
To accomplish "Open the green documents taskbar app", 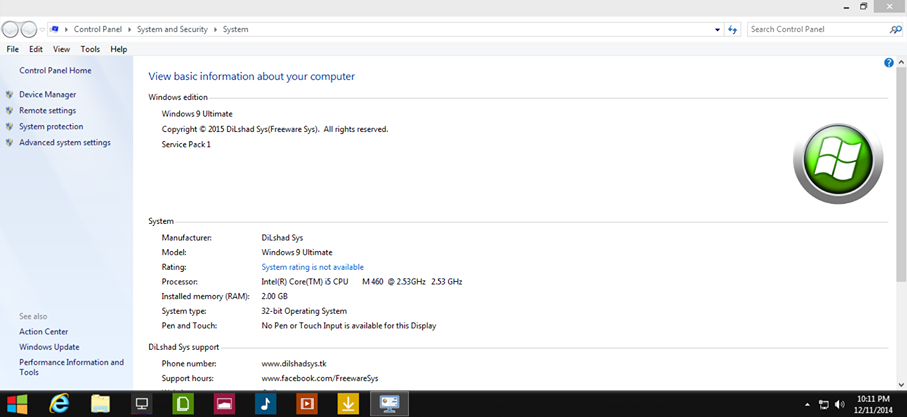I will tap(183, 404).
